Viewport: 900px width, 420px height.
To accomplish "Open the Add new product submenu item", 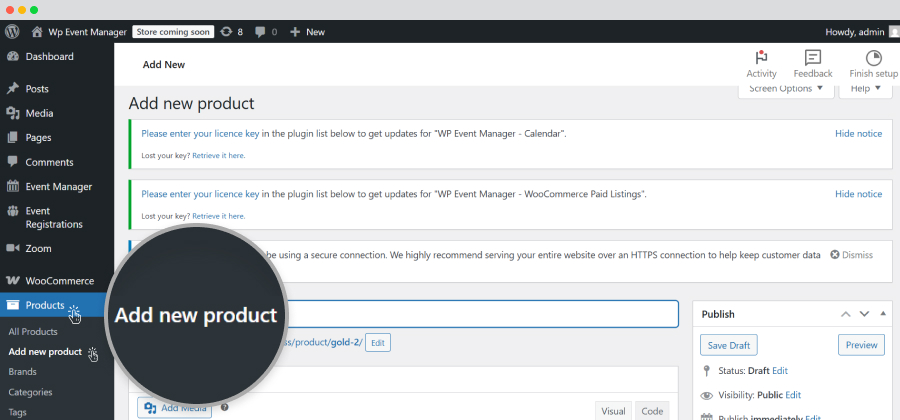I will pos(45,352).
